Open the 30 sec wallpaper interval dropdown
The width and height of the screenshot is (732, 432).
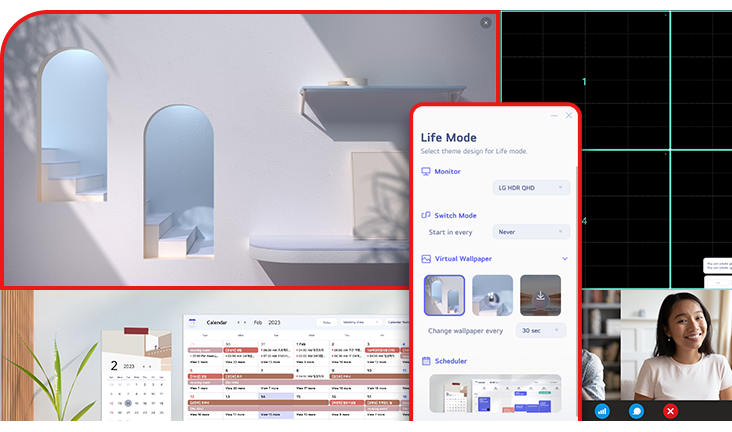541,330
